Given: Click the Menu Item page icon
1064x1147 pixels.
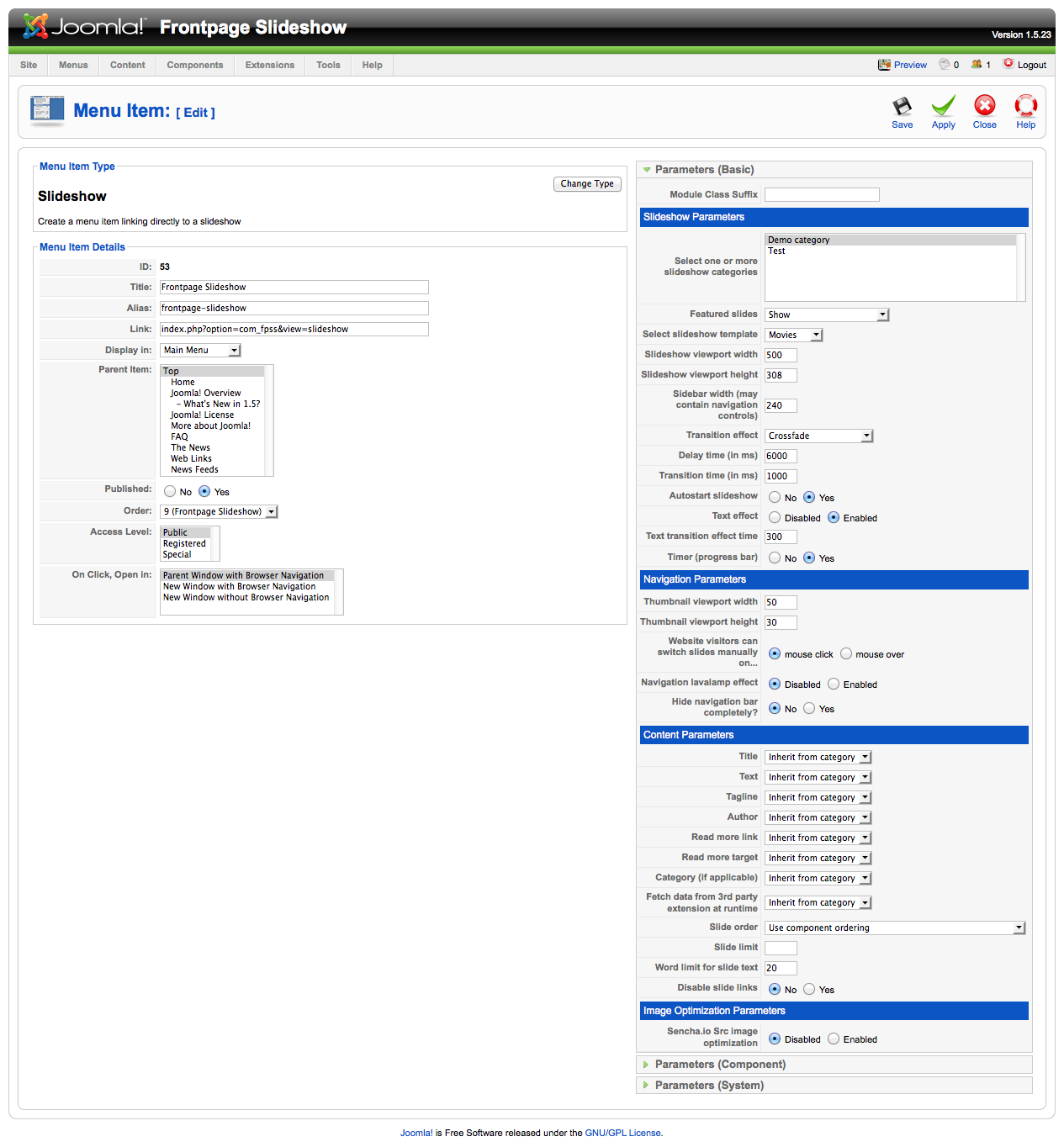Looking at the screenshot, I should click(x=47, y=111).
